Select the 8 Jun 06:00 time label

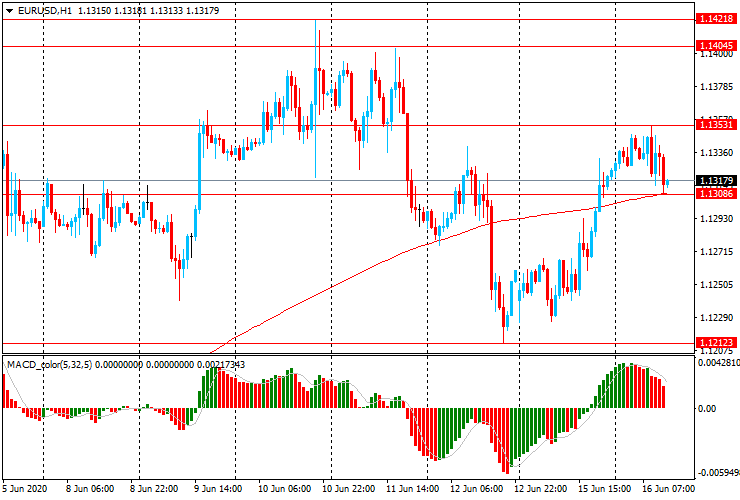pos(90,488)
